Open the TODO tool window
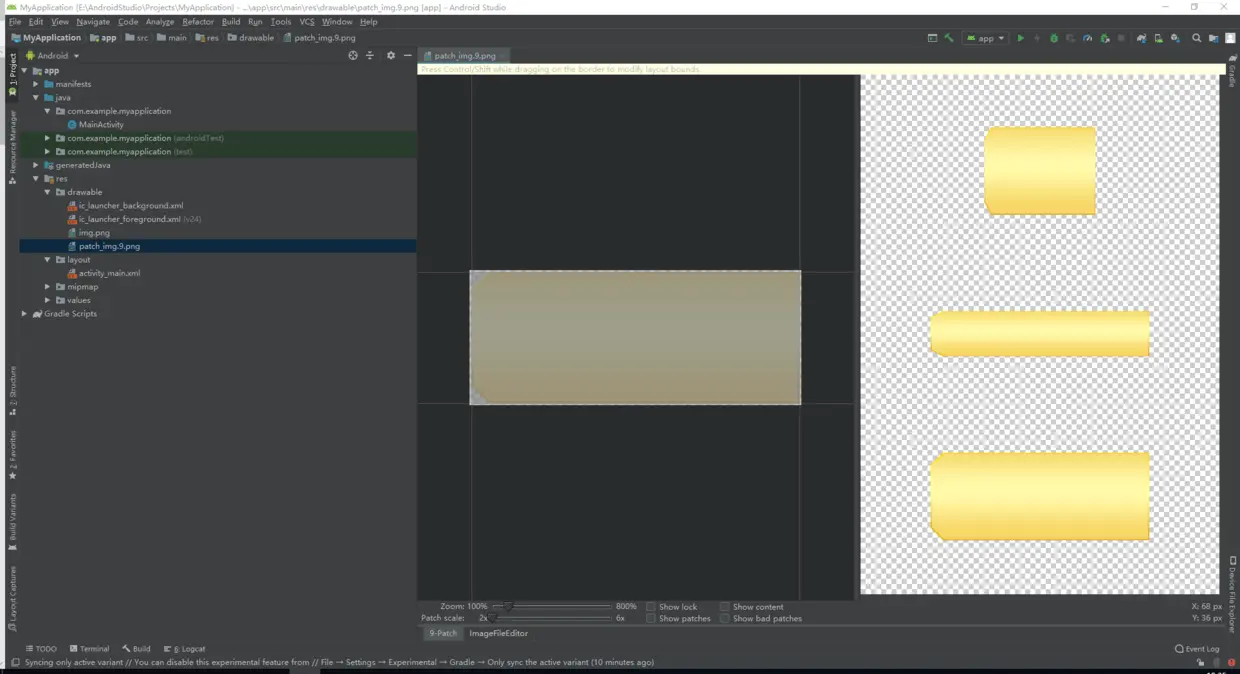This screenshot has width=1240, height=674. [x=41, y=649]
